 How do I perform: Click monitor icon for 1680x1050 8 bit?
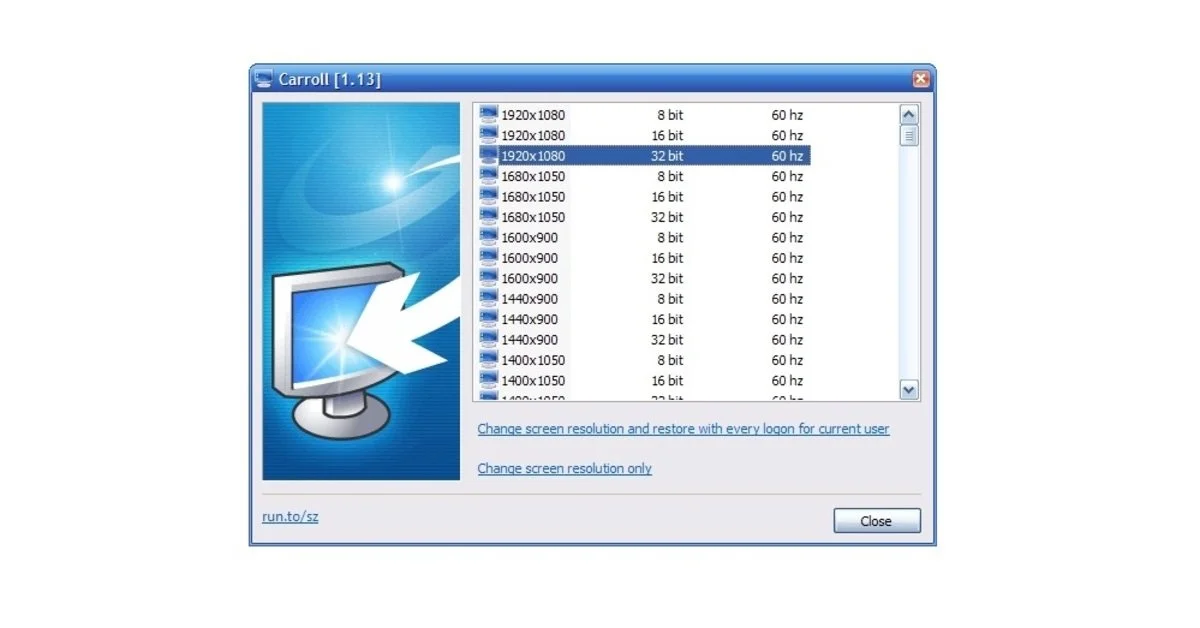(488, 176)
